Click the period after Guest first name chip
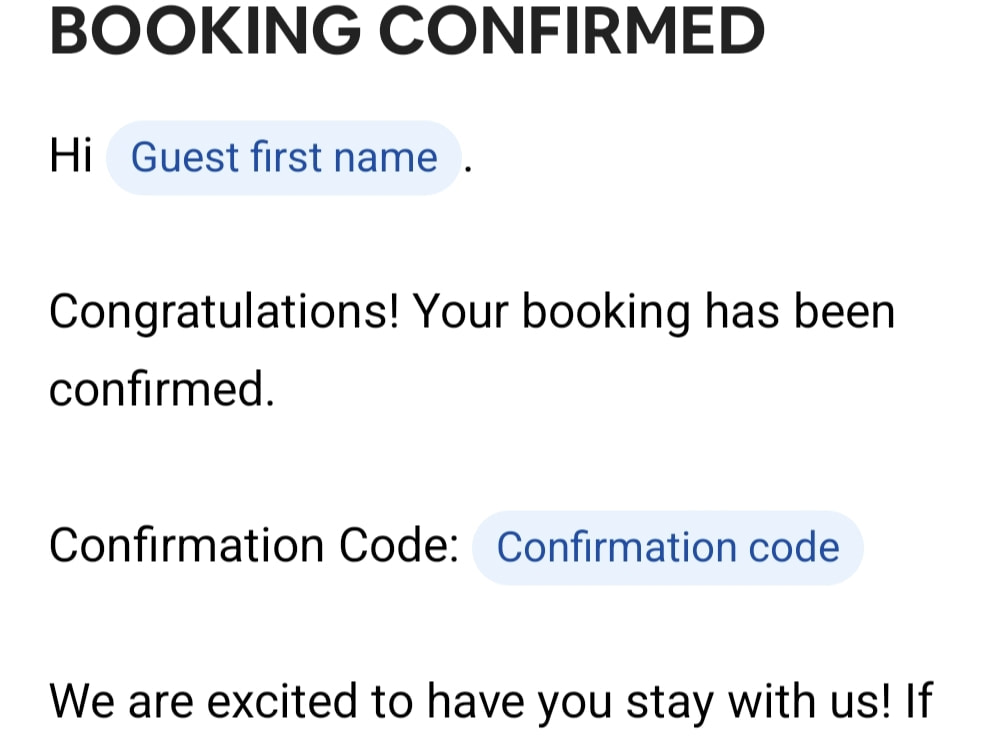Image resolution: width=1000 pixels, height=750 pixels. [x=468, y=170]
